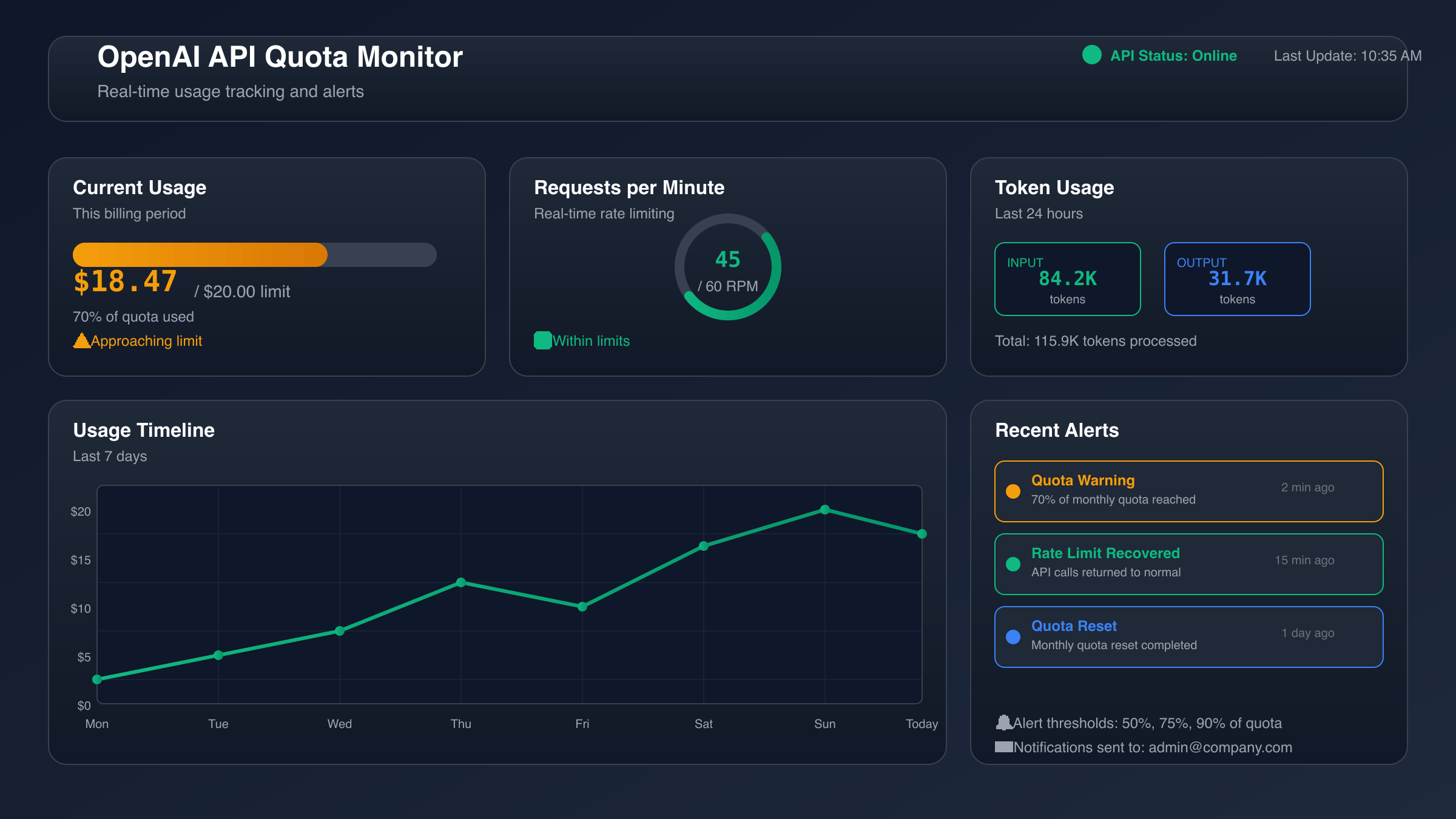Click the Today data point on timeline
This screenshot has height=819, width=1456.
pos(922,534)
